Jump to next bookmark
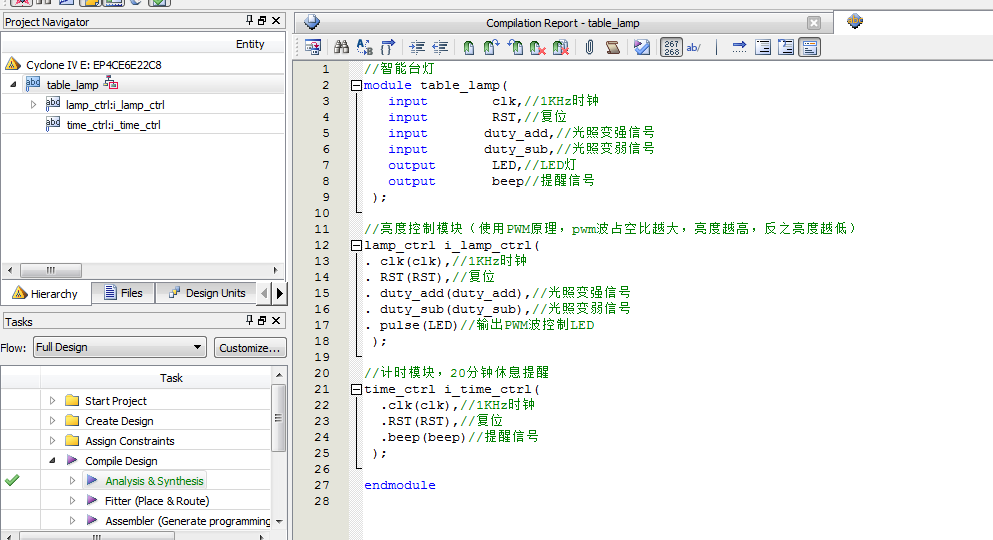The image size is (993, 540). pos(491,47)
